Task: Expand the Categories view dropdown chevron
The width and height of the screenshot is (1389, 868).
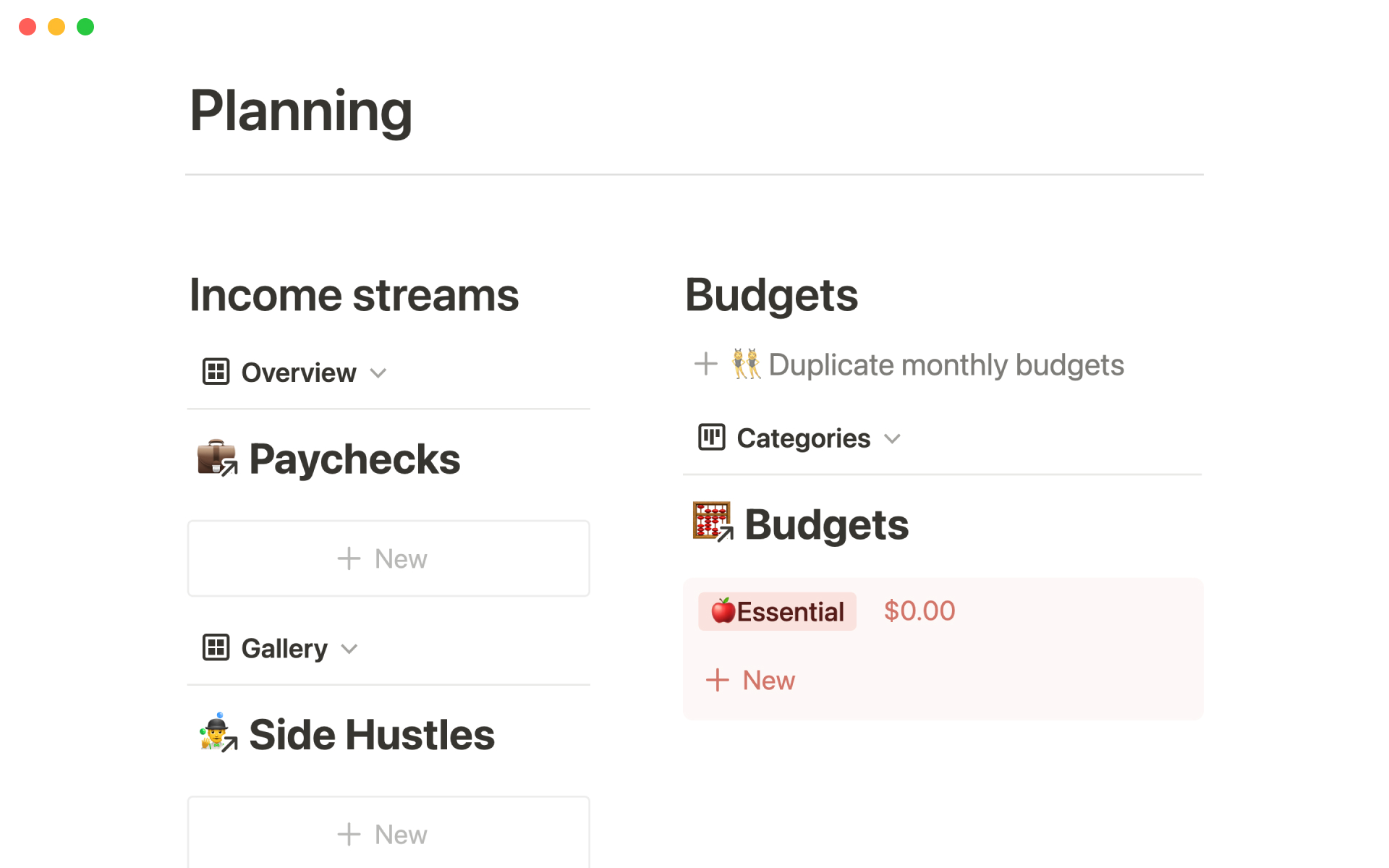Action: [x=892, y=439]
